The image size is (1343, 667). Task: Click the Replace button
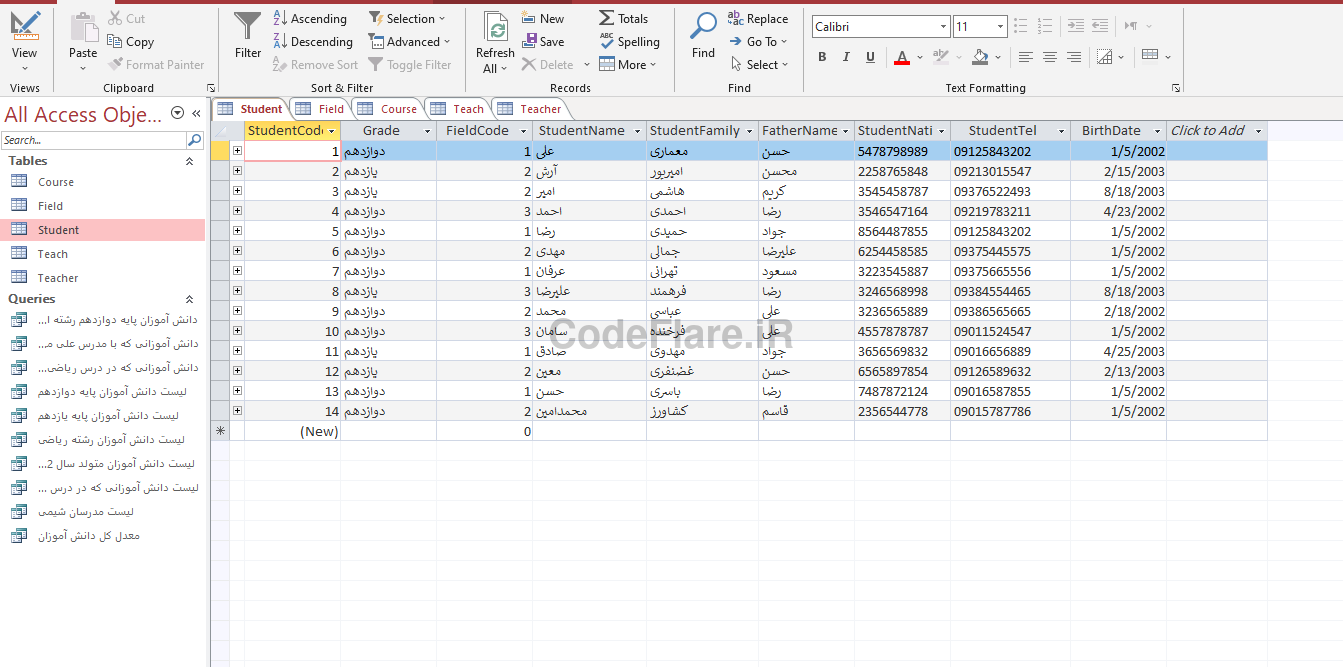pyautogui.click(x=758, y=18)
